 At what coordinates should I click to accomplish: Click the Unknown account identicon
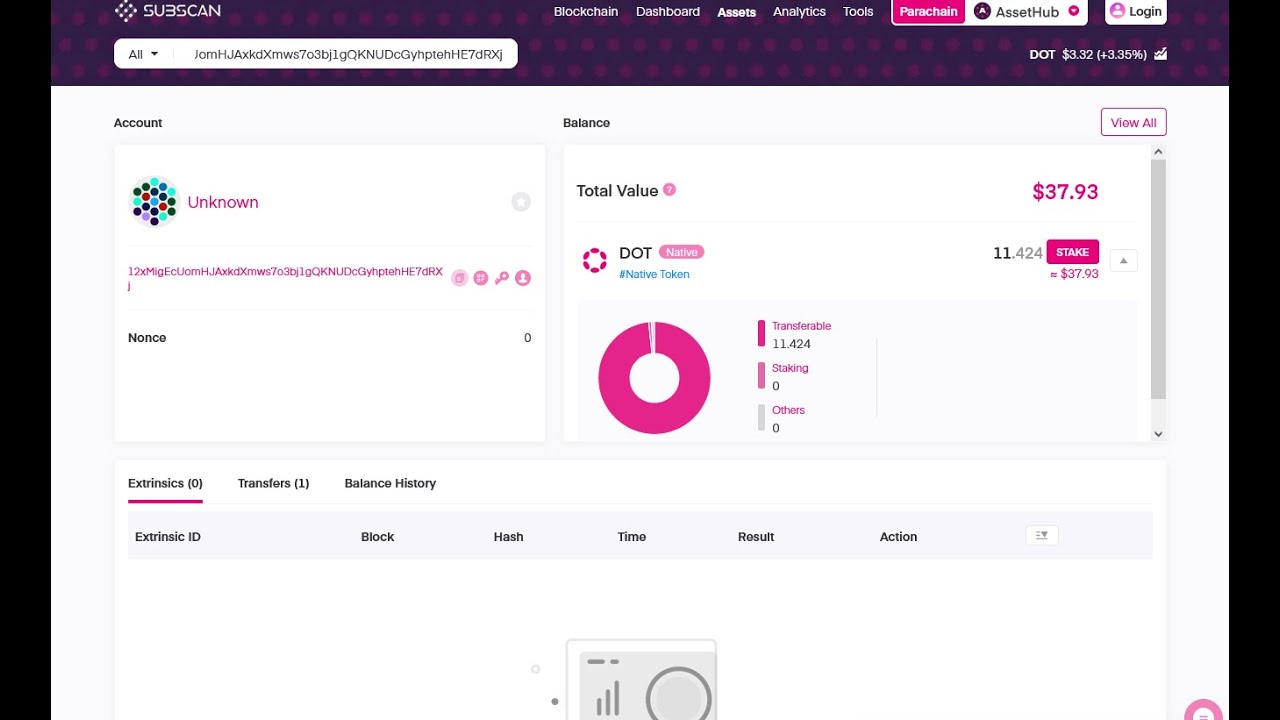point(154,201)
